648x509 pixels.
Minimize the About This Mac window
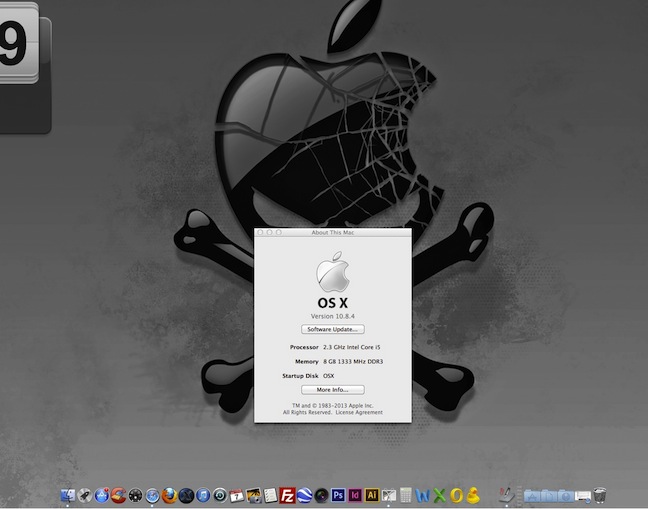pos(269,233)
